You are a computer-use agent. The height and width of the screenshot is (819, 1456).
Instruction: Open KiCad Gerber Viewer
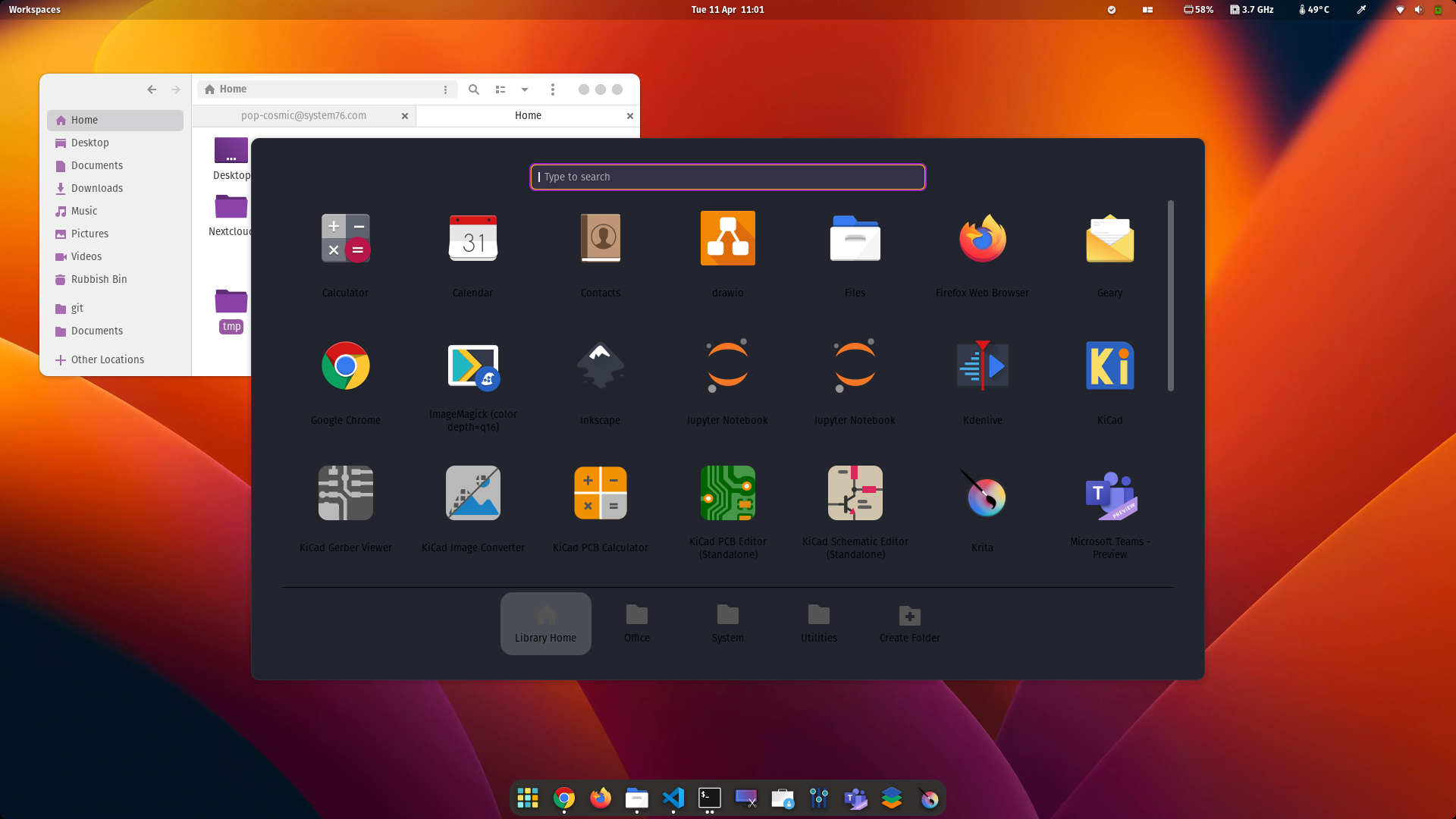click(345, 494)
